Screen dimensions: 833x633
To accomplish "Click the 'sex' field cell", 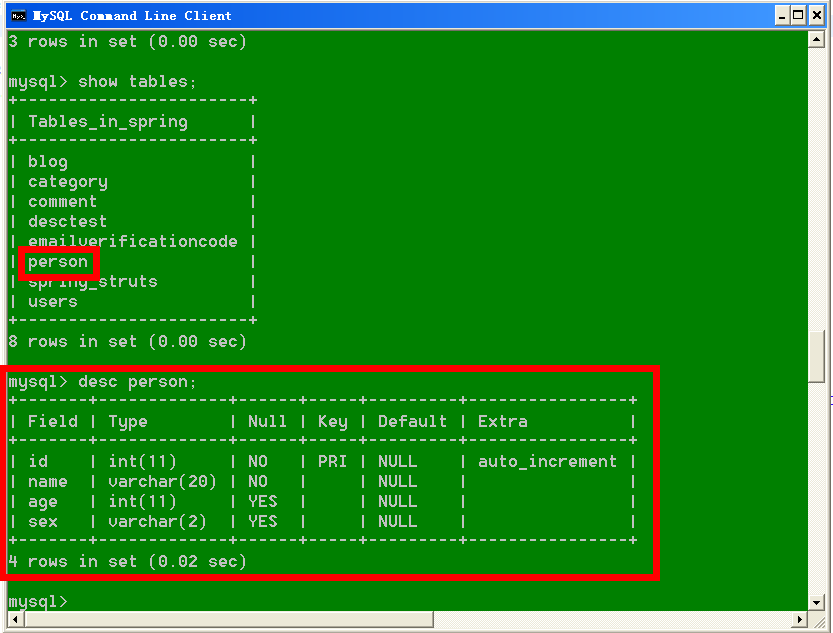I will click(x=42, y=521).
